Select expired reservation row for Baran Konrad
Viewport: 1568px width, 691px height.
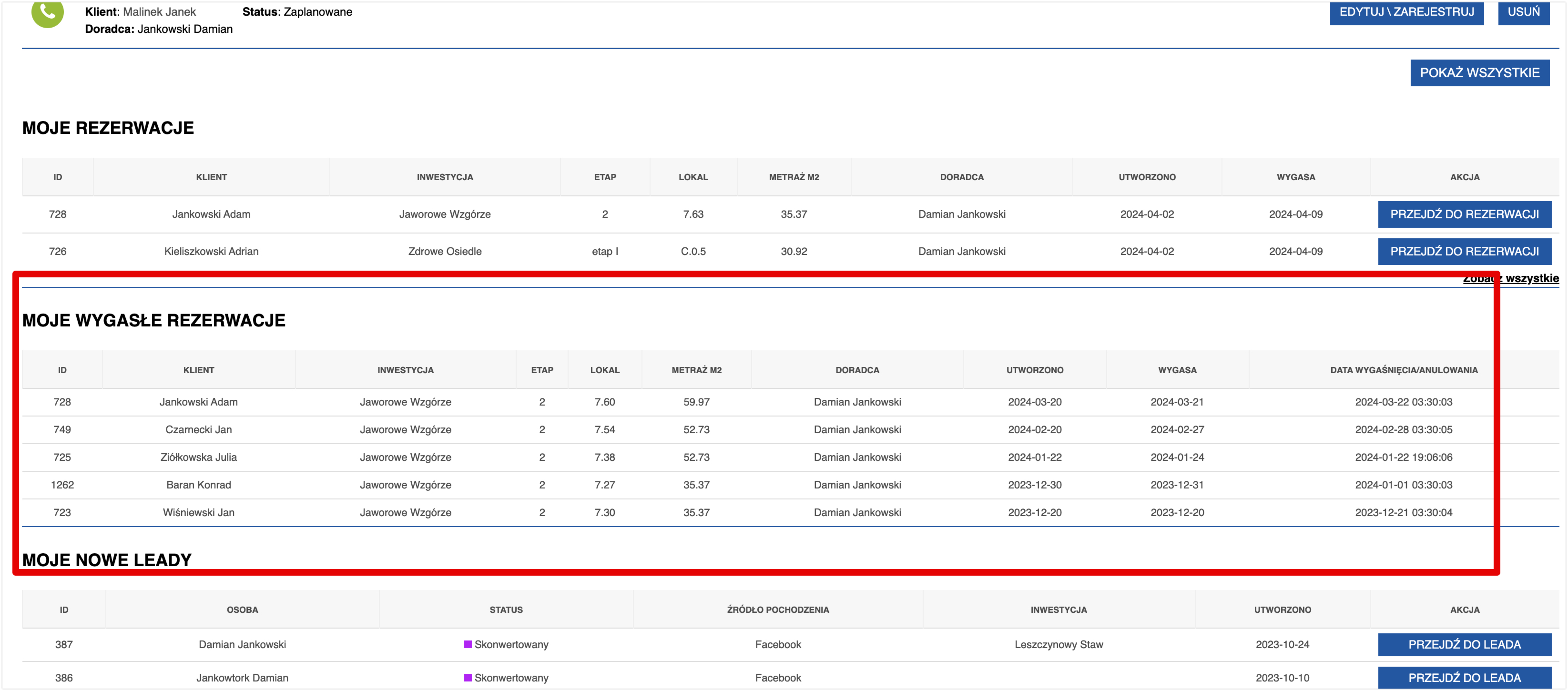click(x=198, y=485)
